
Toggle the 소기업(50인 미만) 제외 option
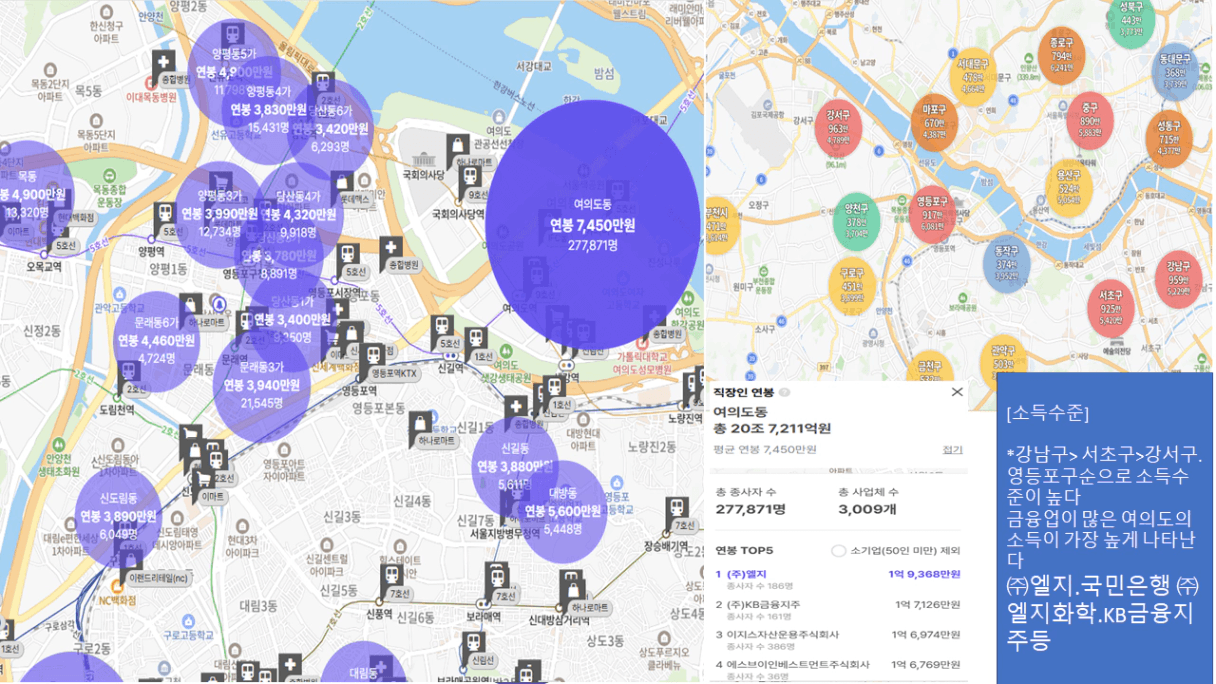838,551
